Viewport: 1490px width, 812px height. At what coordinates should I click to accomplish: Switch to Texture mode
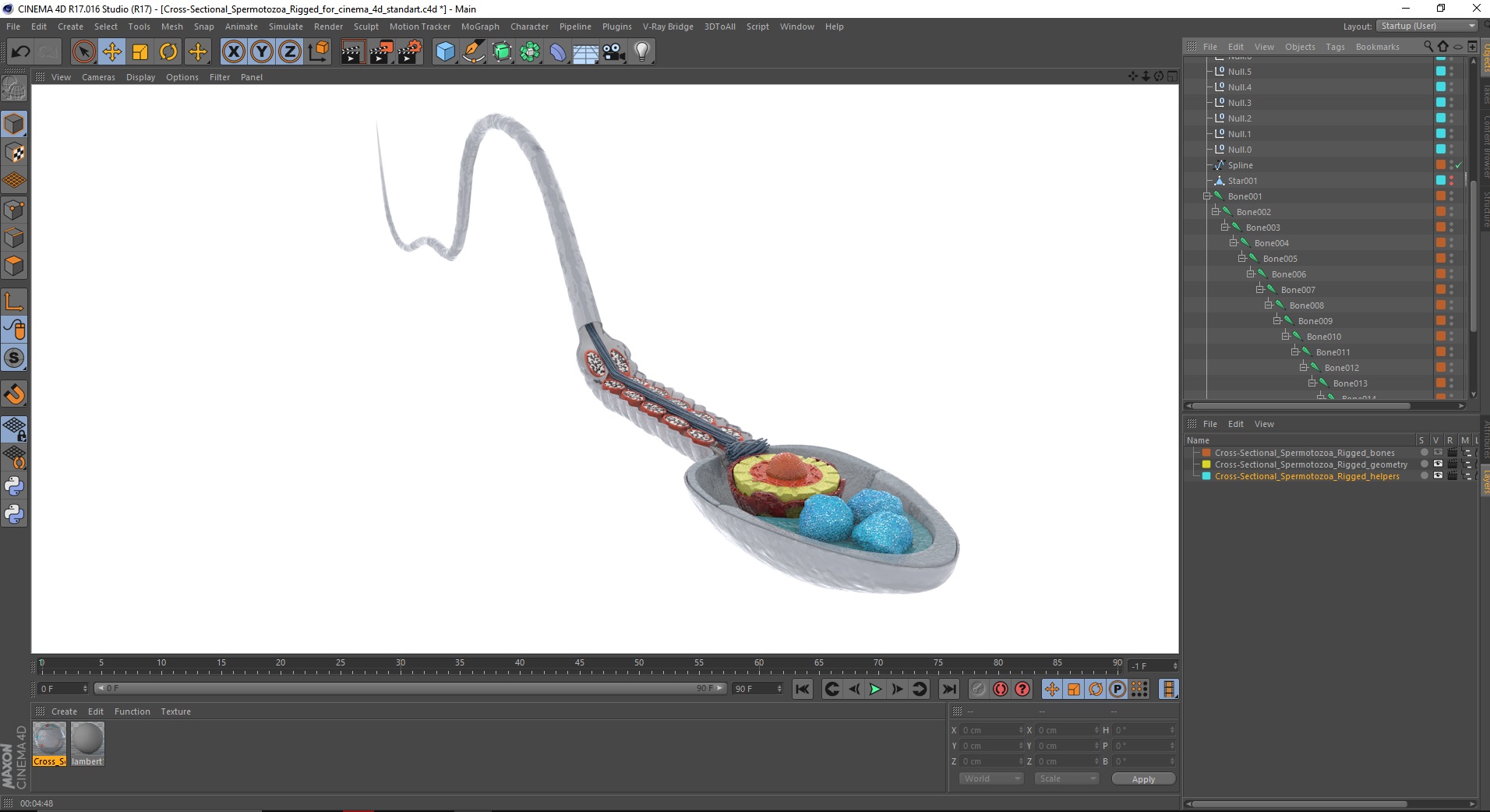click(x=15, y=153)
